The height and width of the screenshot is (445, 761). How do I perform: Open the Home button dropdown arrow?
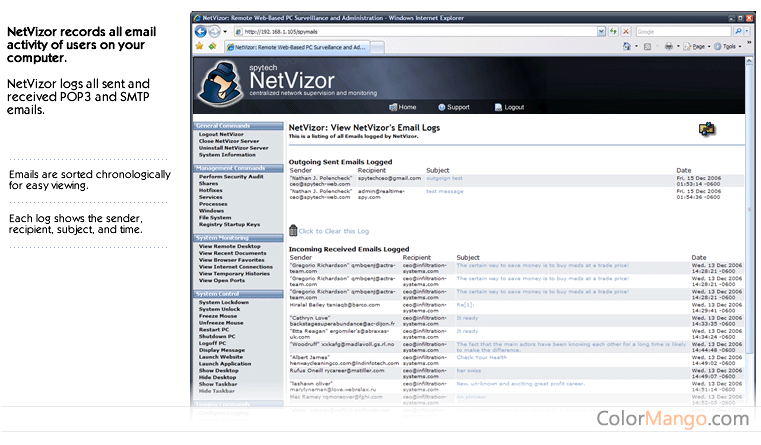[636, 47]
